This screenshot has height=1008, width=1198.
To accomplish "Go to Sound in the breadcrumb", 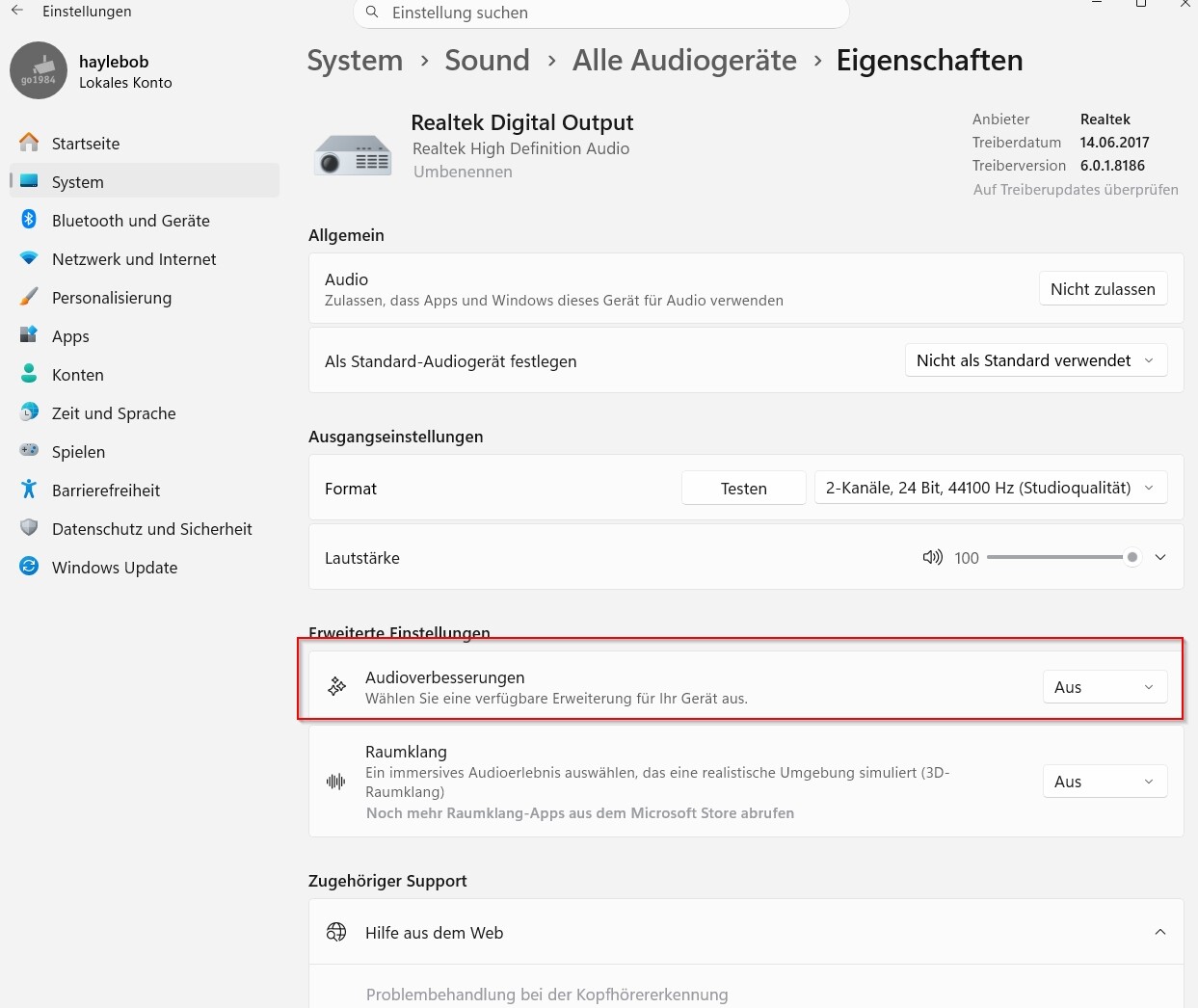I will pos(487,61).
